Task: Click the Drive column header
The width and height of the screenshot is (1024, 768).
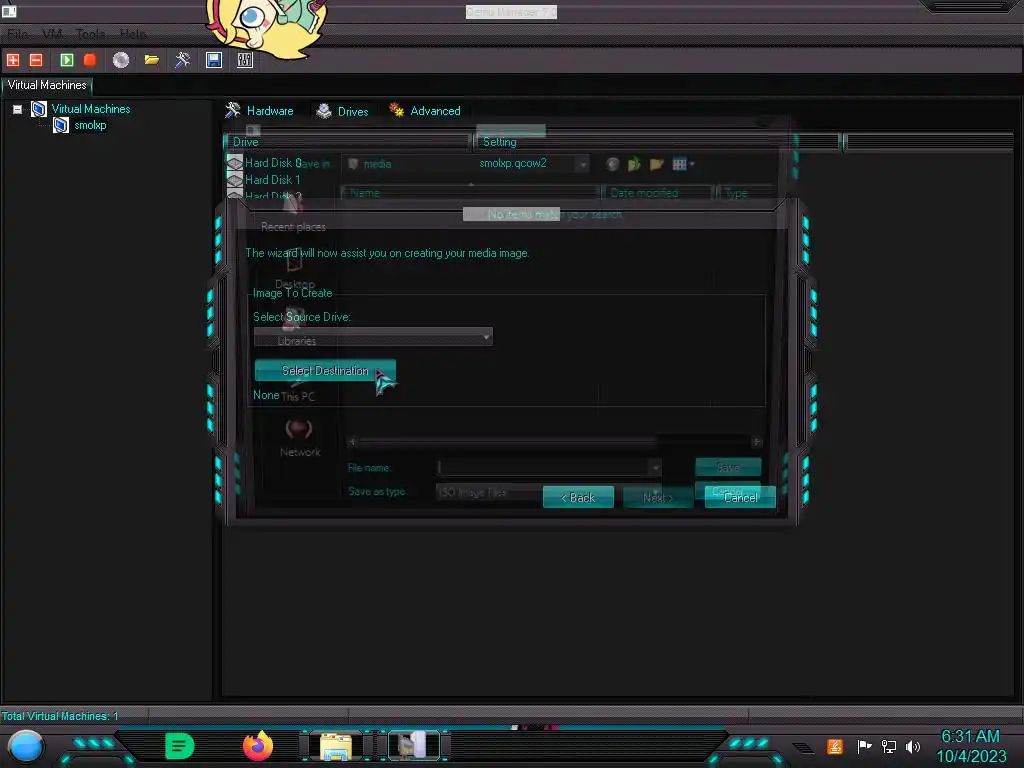Action: coord(347,142)
